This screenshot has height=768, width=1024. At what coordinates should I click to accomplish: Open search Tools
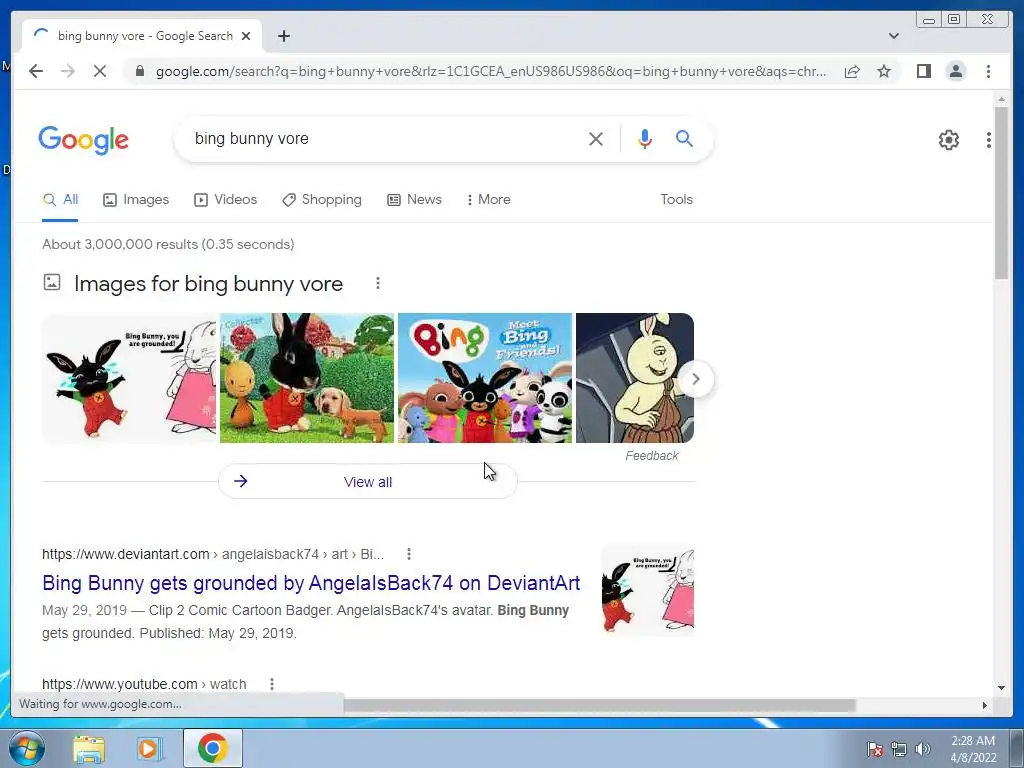point(676,200)
